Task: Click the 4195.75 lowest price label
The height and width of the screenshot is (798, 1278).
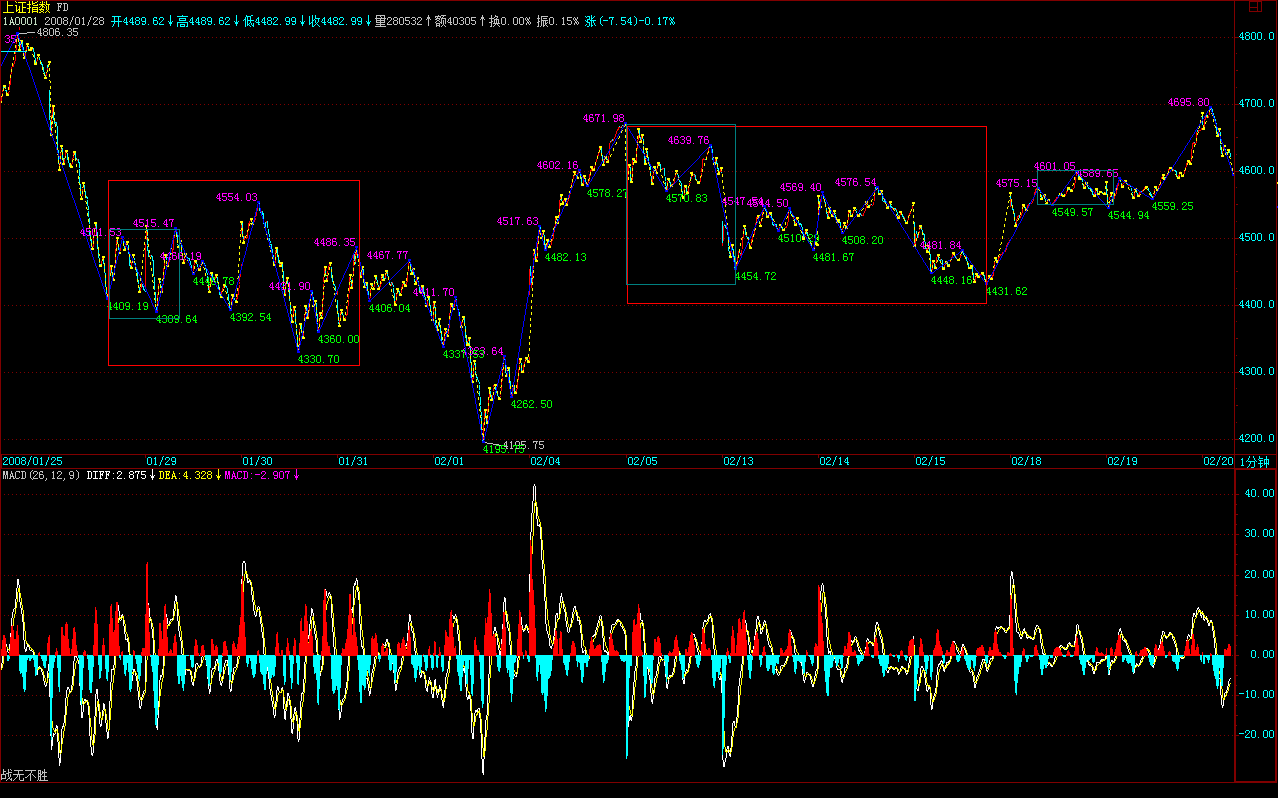Action: [523, 445]
